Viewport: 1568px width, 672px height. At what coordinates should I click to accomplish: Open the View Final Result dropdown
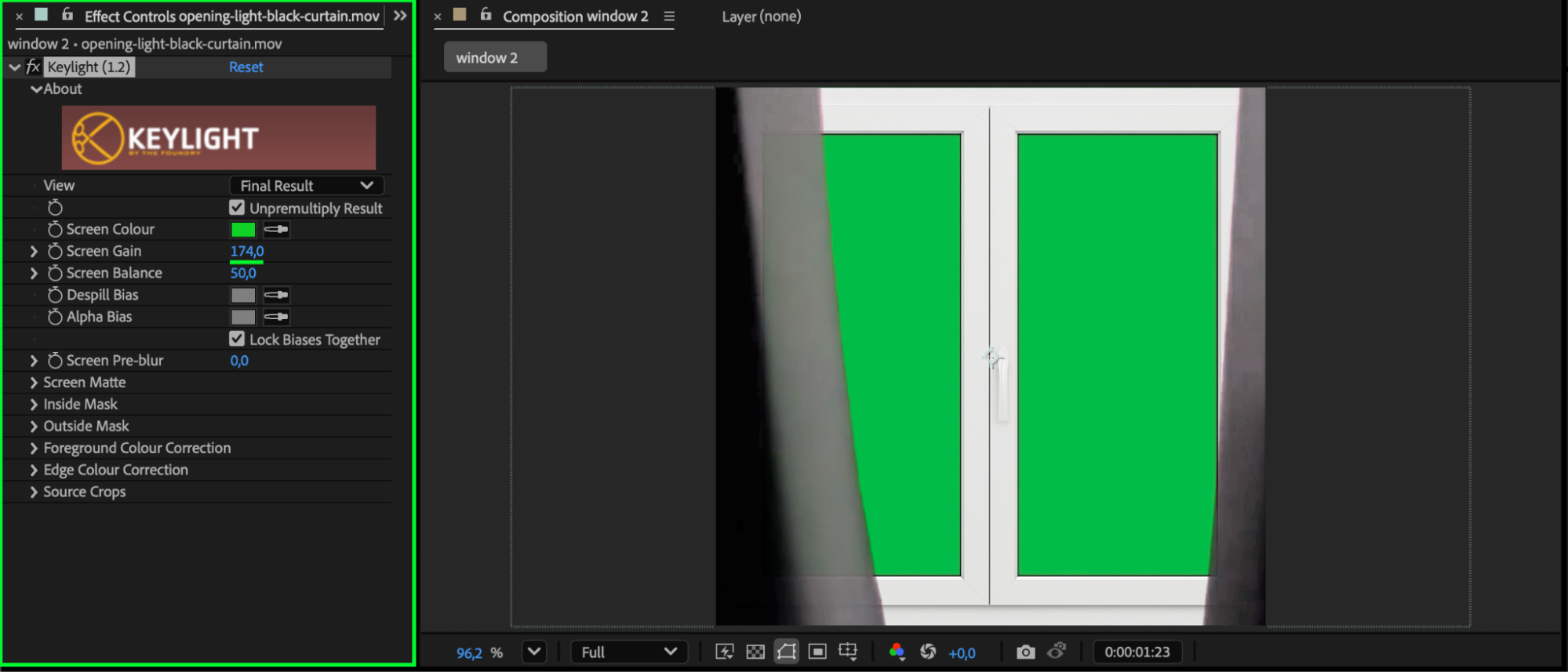click(x=306, y=186)
